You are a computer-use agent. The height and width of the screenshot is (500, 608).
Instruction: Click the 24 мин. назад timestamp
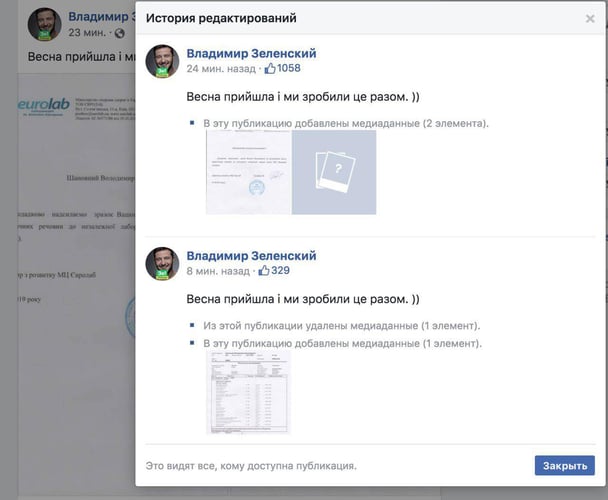click(218, 69)
